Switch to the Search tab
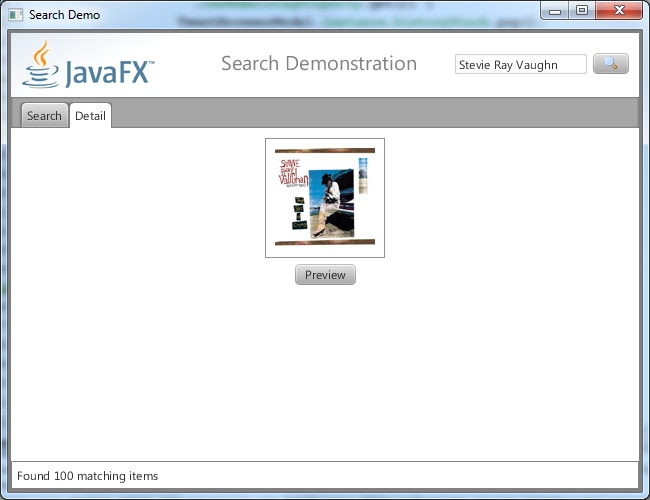650x500 pixels. pos(44,116)
